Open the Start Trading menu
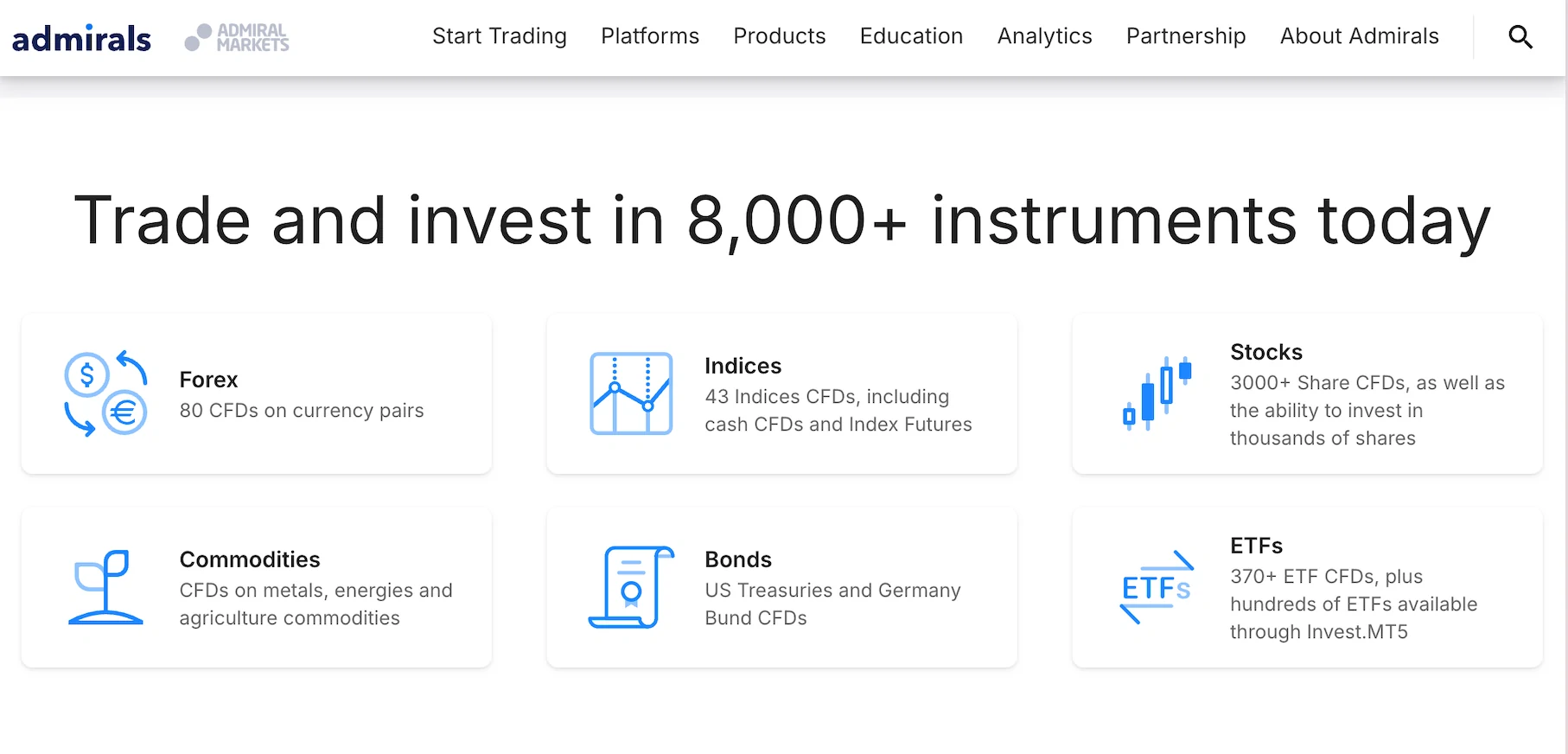The height and width of the screenshot is (754, 1568). point(500,36)
